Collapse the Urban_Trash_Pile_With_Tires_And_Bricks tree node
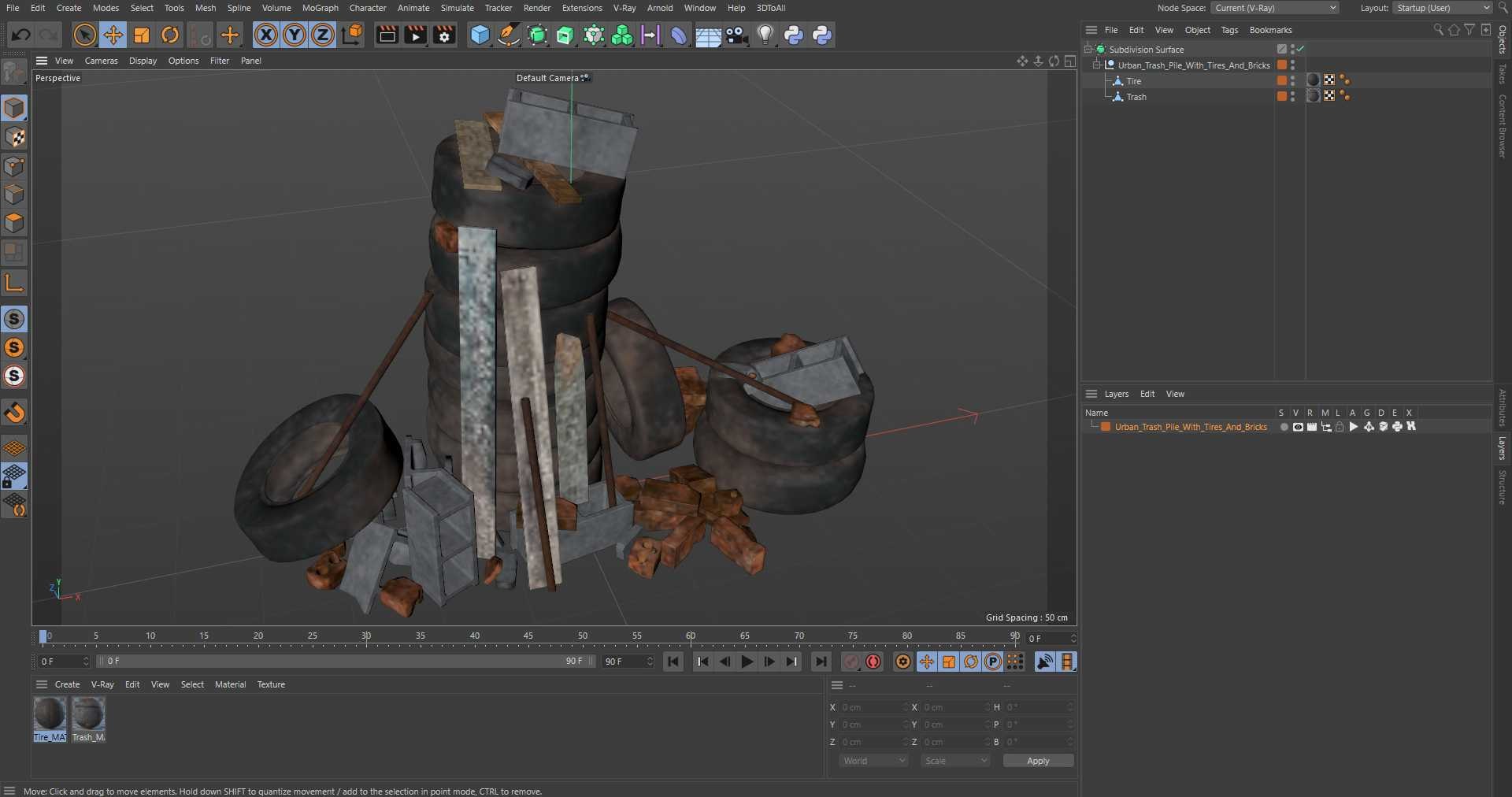Image resolution: width=1512 pixels, height=797 pixels. click(1096, 65)
